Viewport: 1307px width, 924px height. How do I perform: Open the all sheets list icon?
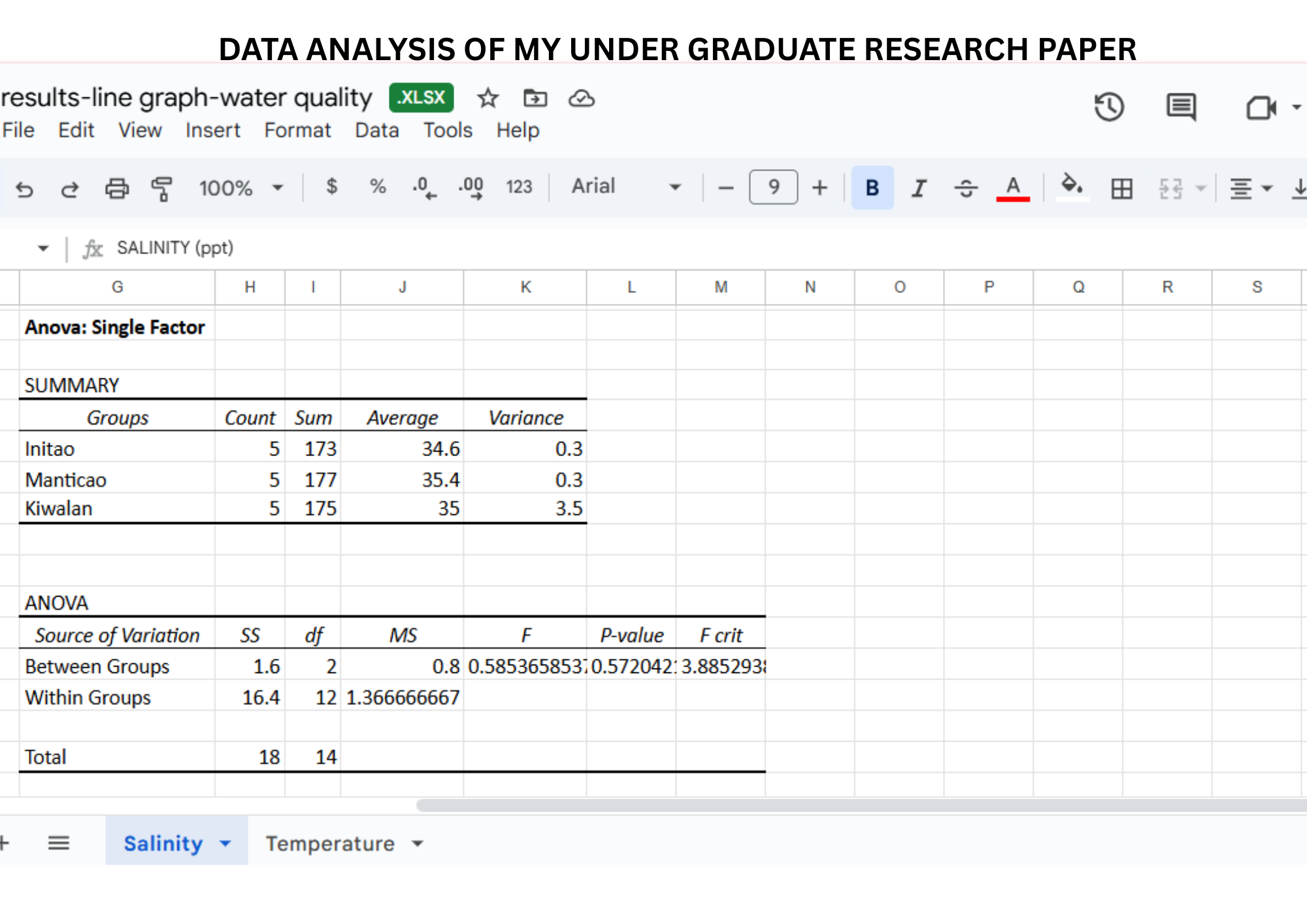coord(59,843)
